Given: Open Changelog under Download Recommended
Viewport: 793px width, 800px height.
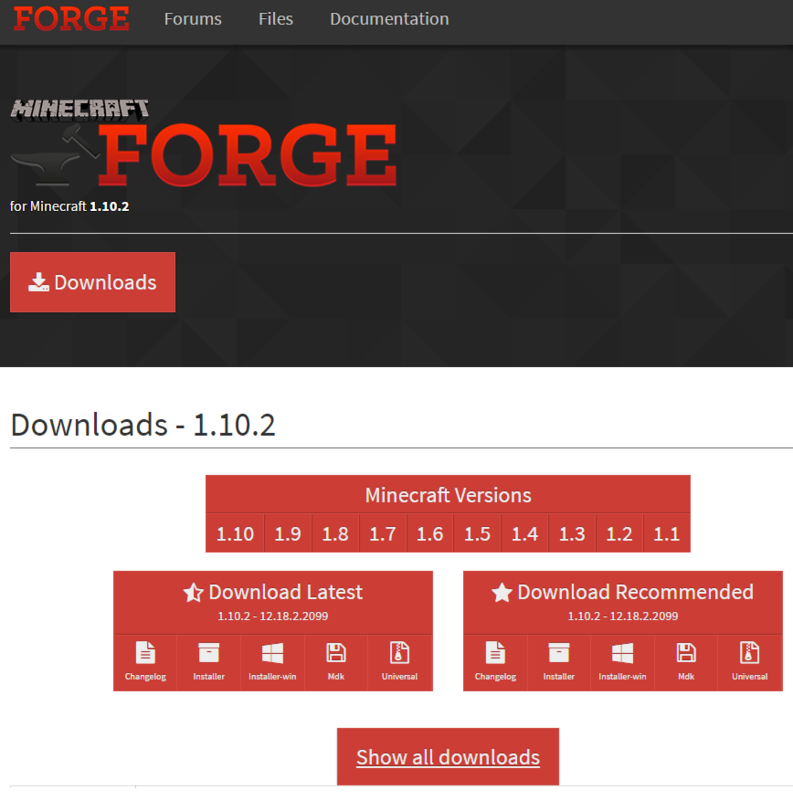Looking at the screenshot, I should (x=495, y=662).
